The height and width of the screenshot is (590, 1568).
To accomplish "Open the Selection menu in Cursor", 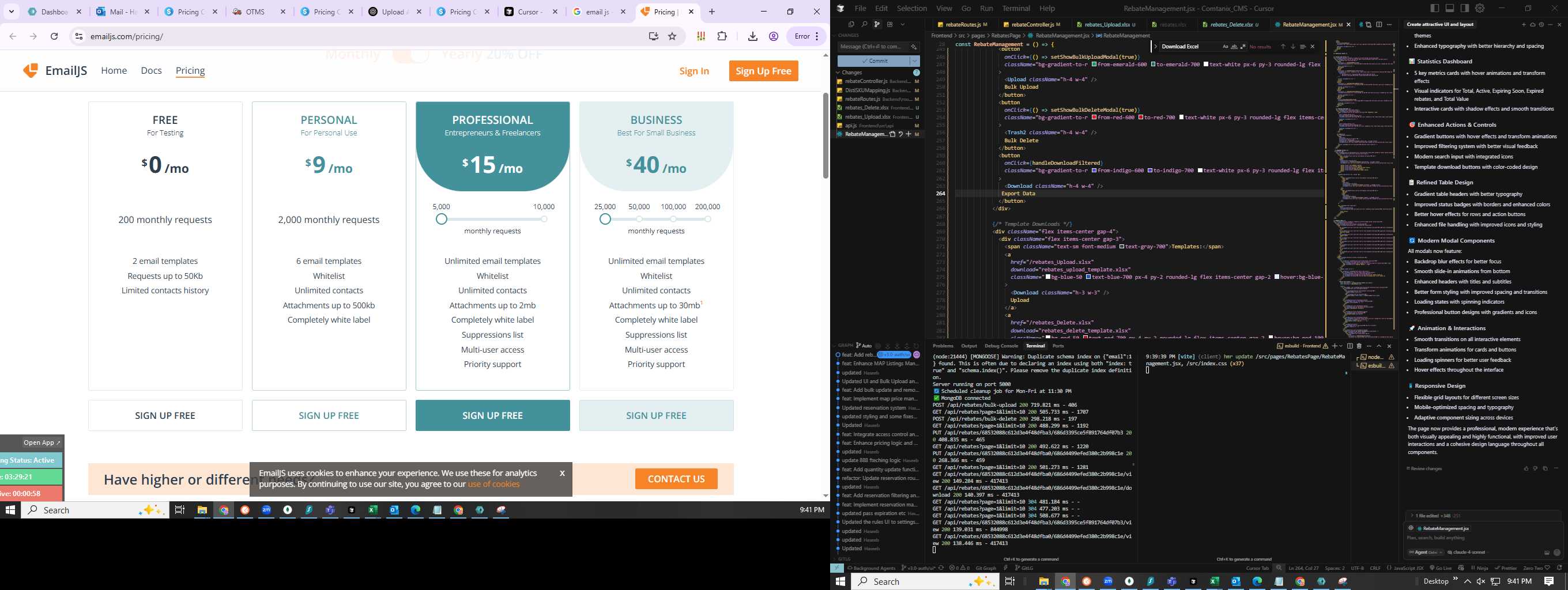I will [x=912, y=8].
